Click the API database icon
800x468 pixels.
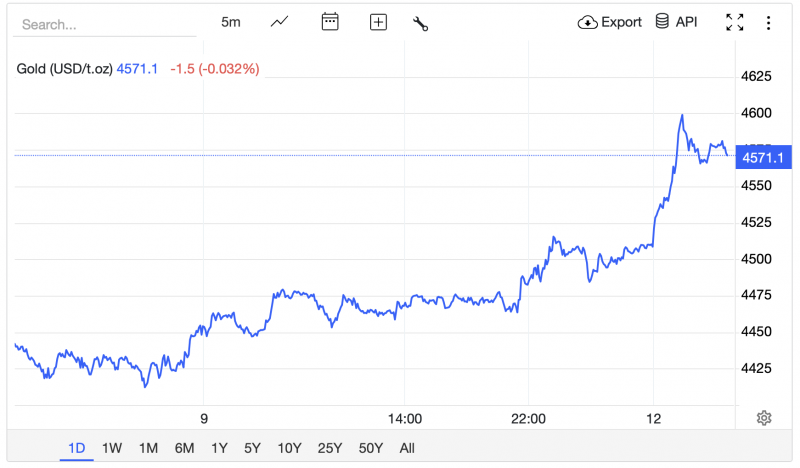pyautogui.click(x=662, y=22)
